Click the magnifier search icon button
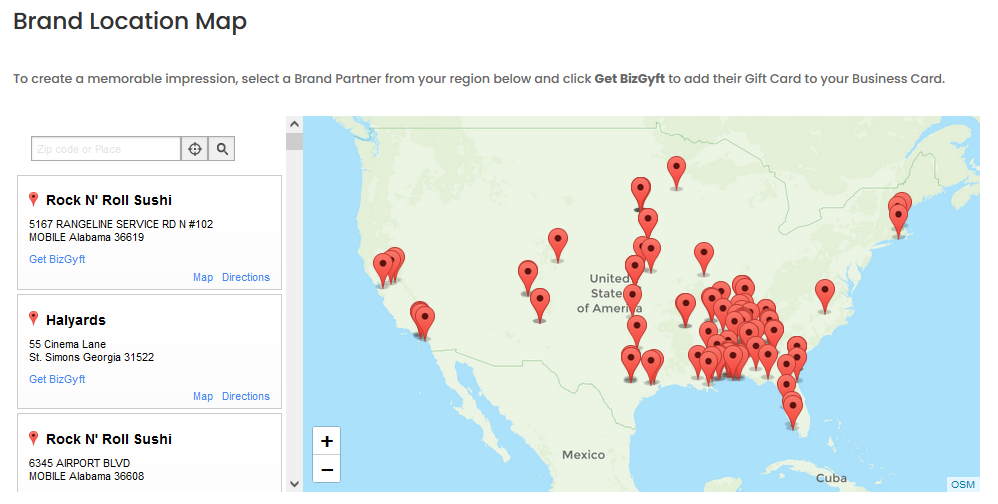998x504 pixels. pyautogui.click(x=222, y=149)
